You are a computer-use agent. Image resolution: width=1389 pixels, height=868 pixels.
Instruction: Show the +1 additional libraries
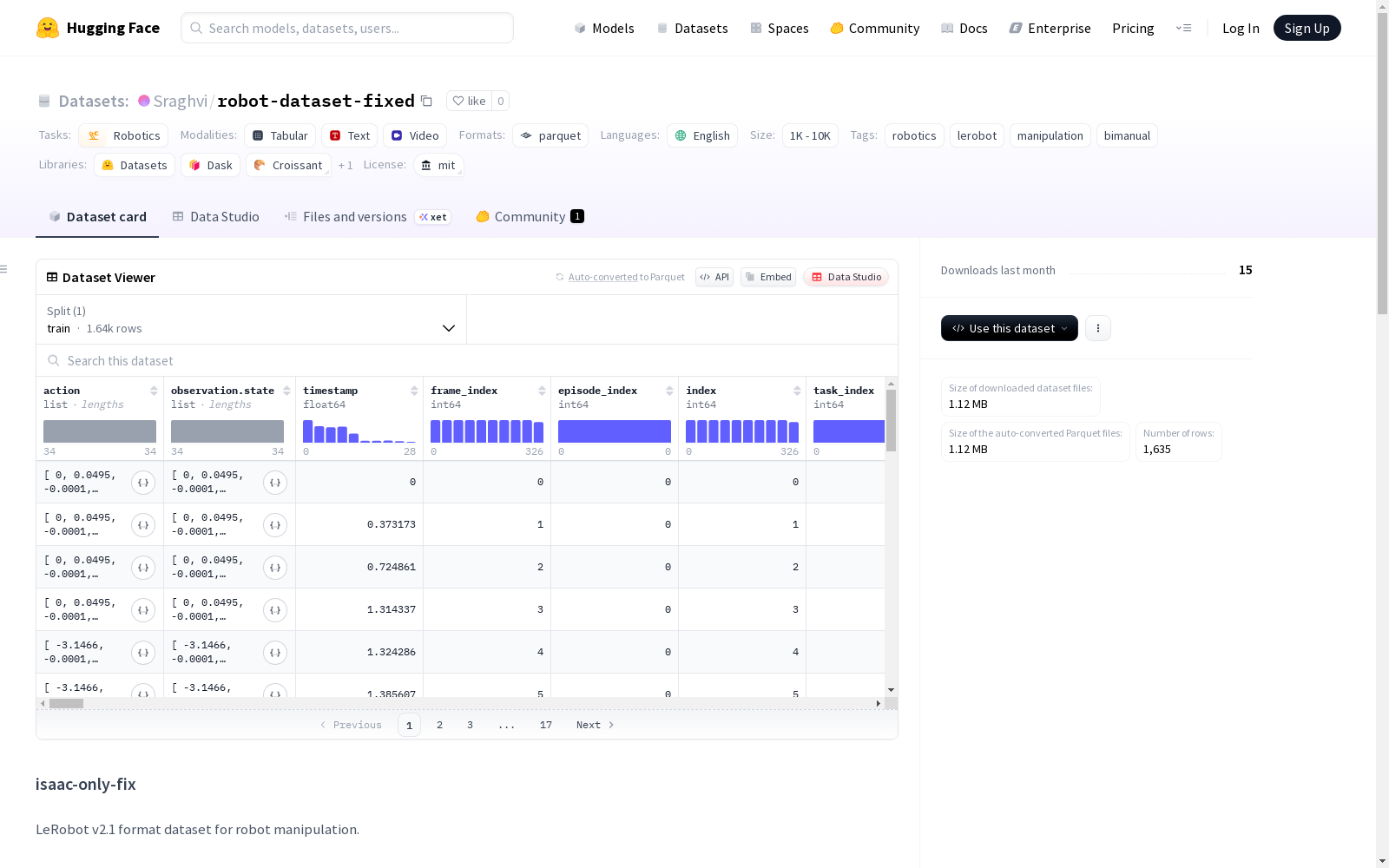tap(346, 165)
